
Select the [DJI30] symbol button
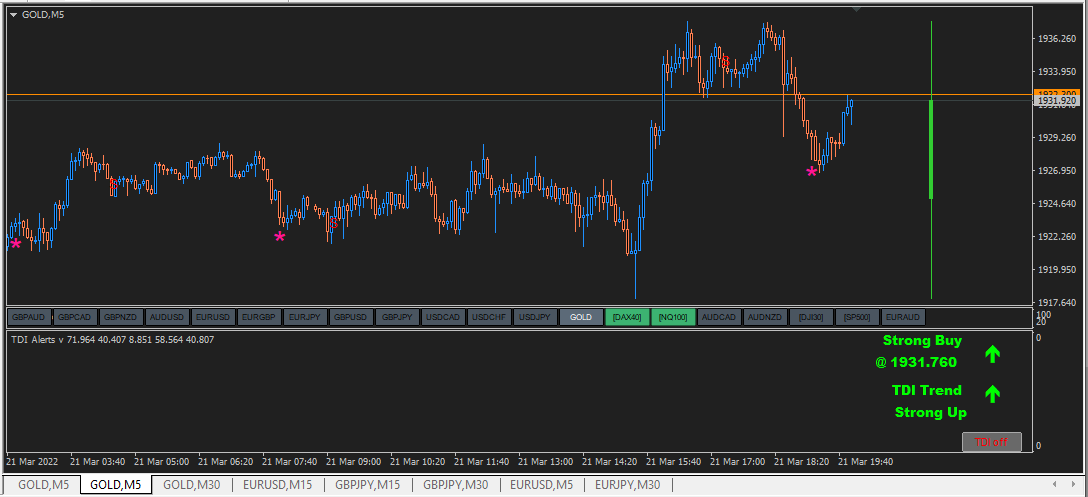pos(811,317)
